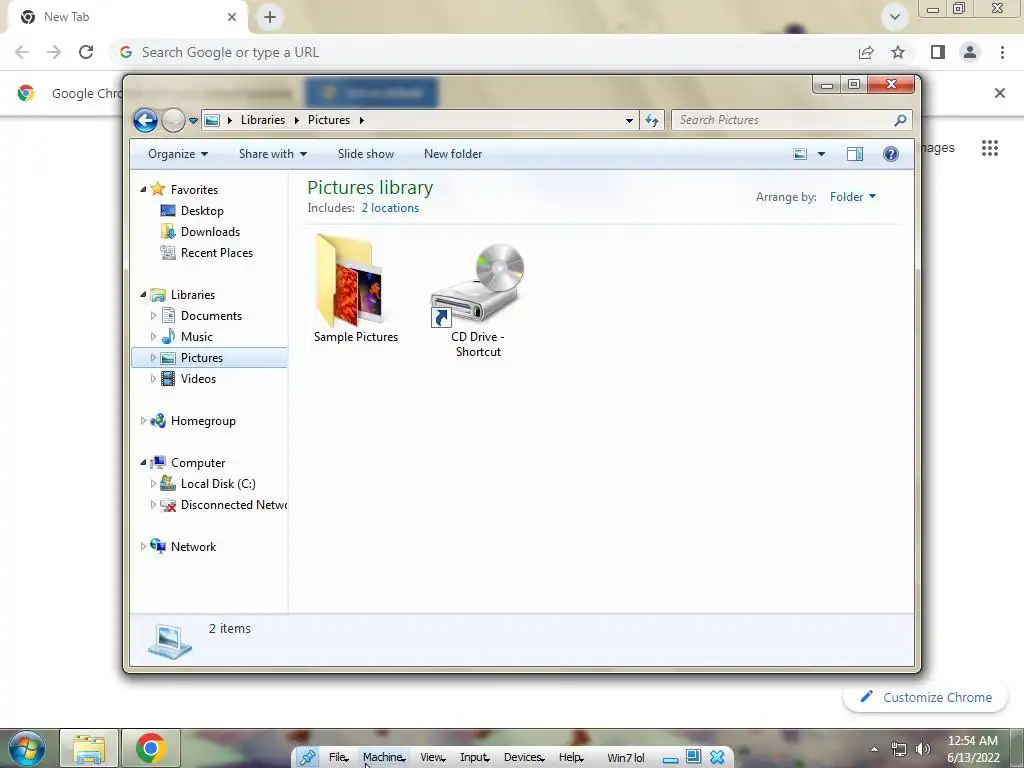
Task: Click the Explorer forward arrow button
Action: click(x=173, y=120)
